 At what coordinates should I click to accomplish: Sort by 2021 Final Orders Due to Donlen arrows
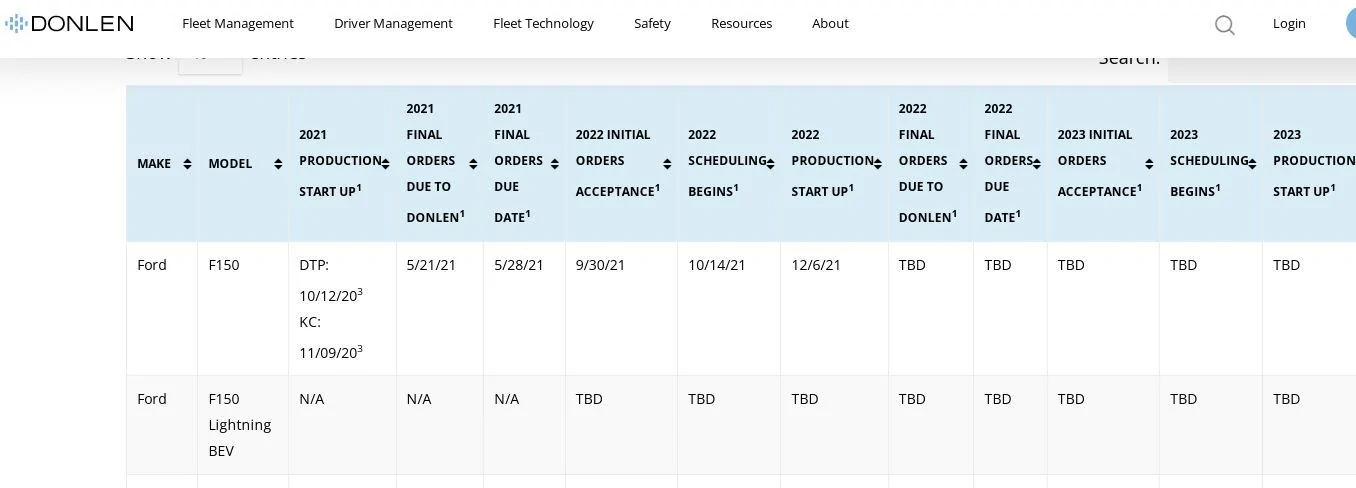473,164
